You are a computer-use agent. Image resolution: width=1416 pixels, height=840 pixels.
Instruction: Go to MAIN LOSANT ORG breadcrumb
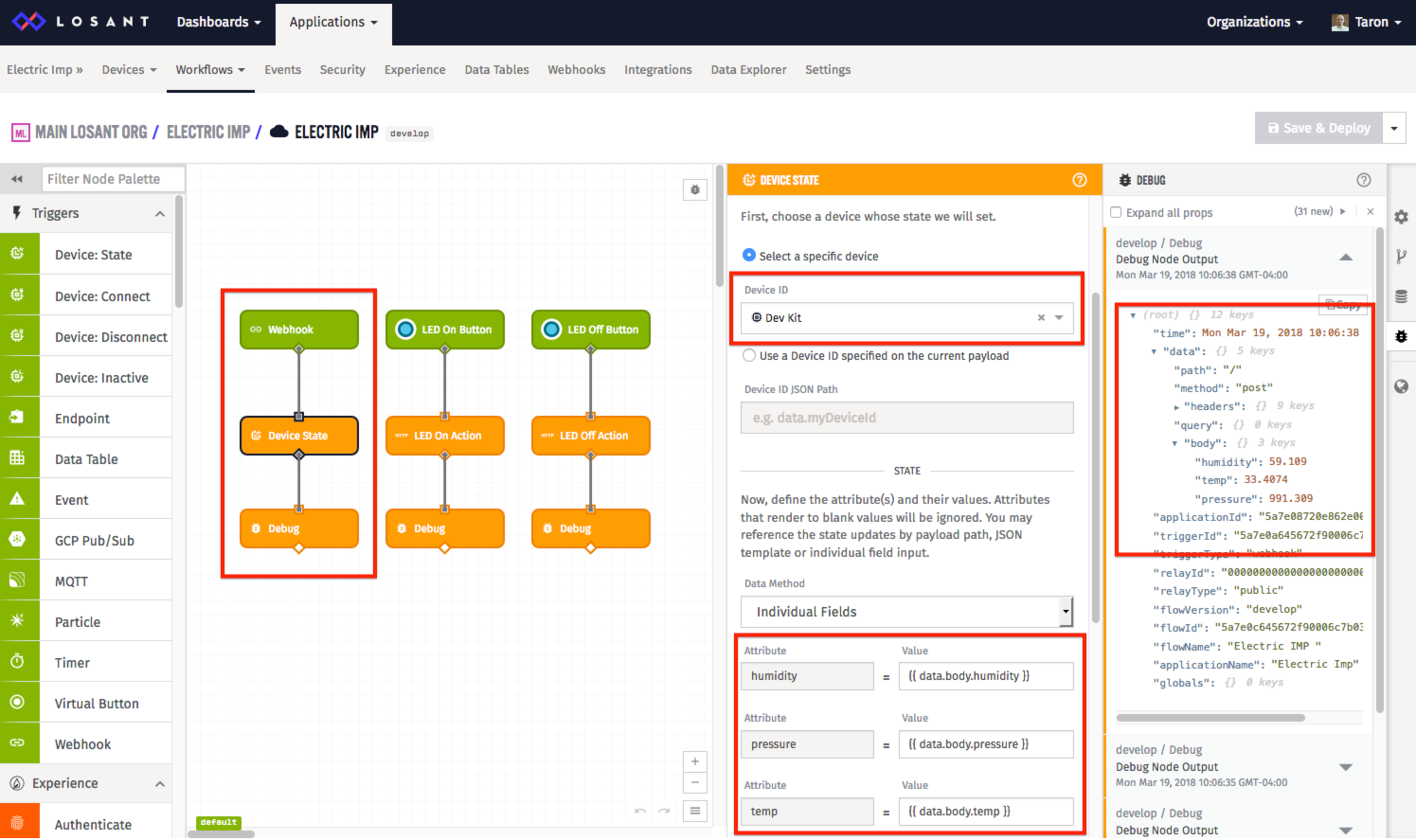coord(91,133)
